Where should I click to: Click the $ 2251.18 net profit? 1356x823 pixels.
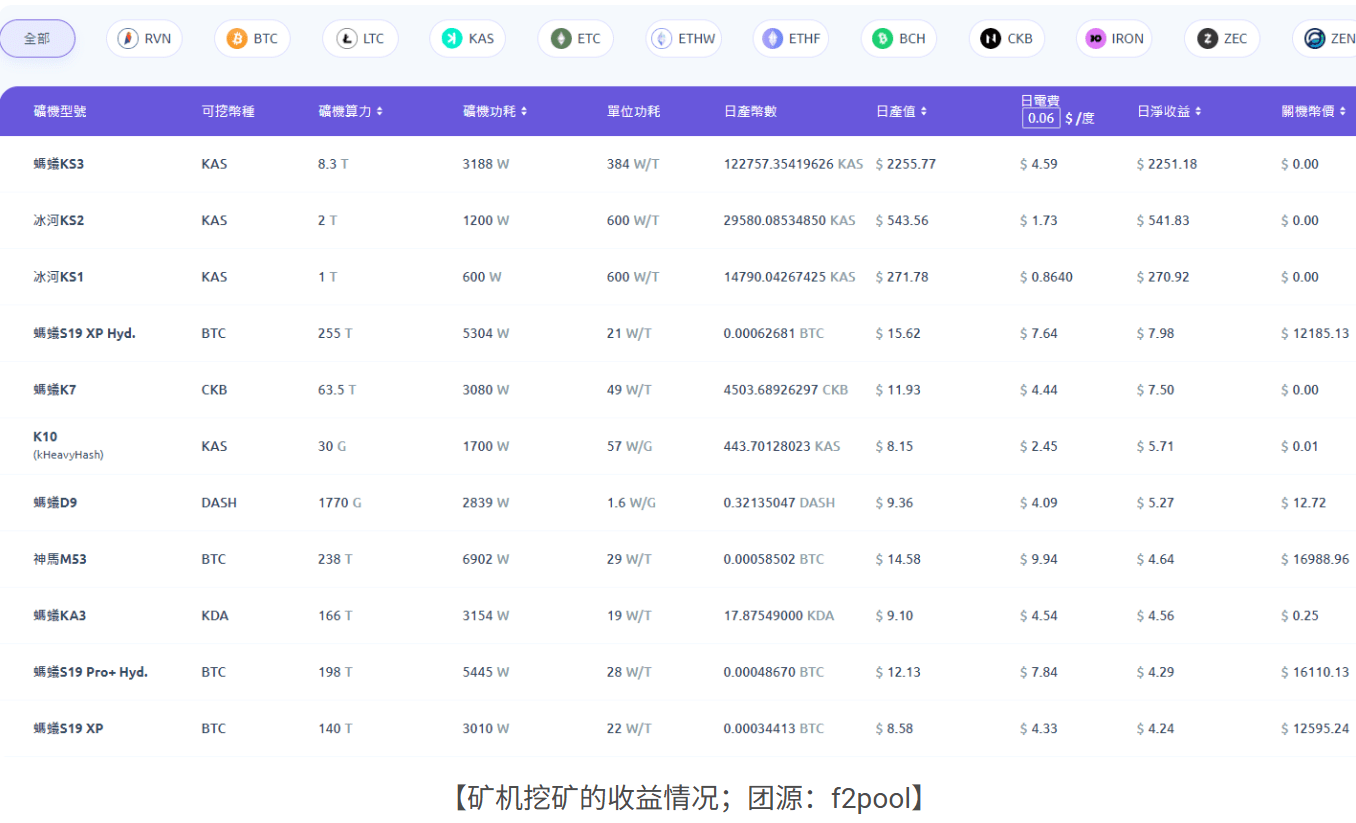pos(1167,164)
